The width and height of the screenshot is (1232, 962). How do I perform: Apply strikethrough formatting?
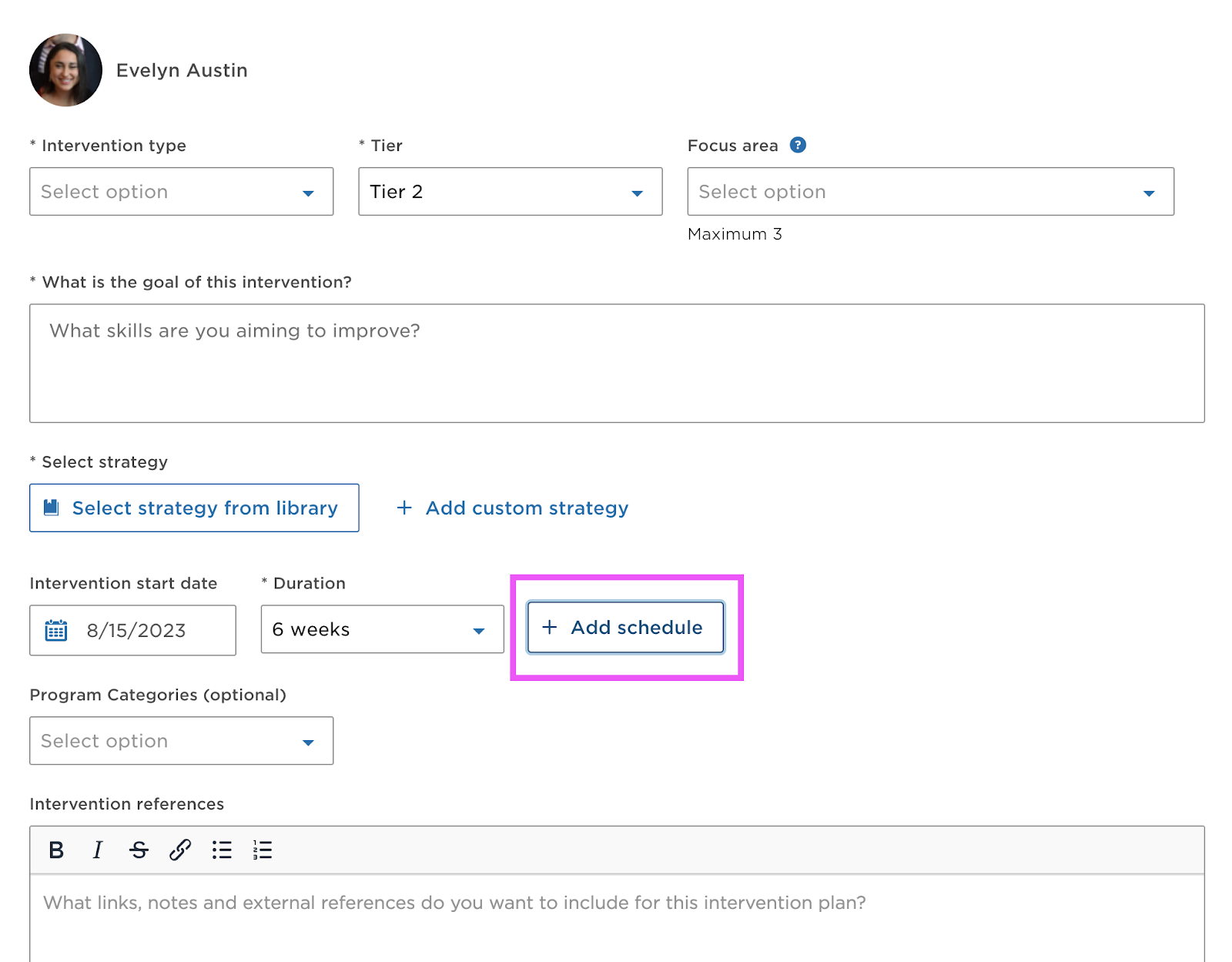(x=139, y=850)
